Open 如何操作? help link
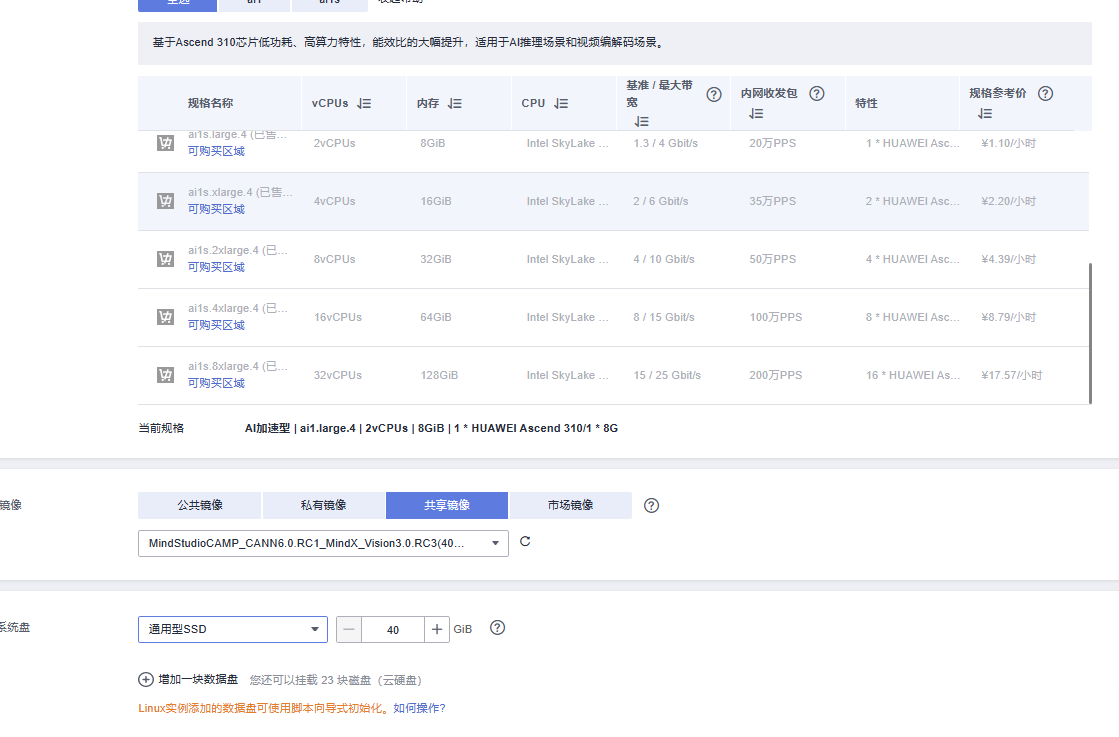 click(419, 708)
